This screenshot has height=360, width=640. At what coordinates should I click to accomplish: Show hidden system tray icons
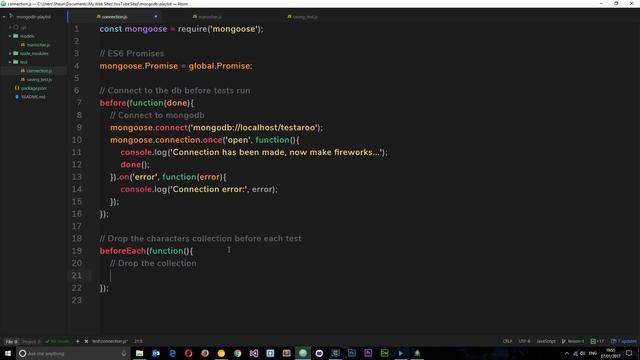[x=567, y=353]
